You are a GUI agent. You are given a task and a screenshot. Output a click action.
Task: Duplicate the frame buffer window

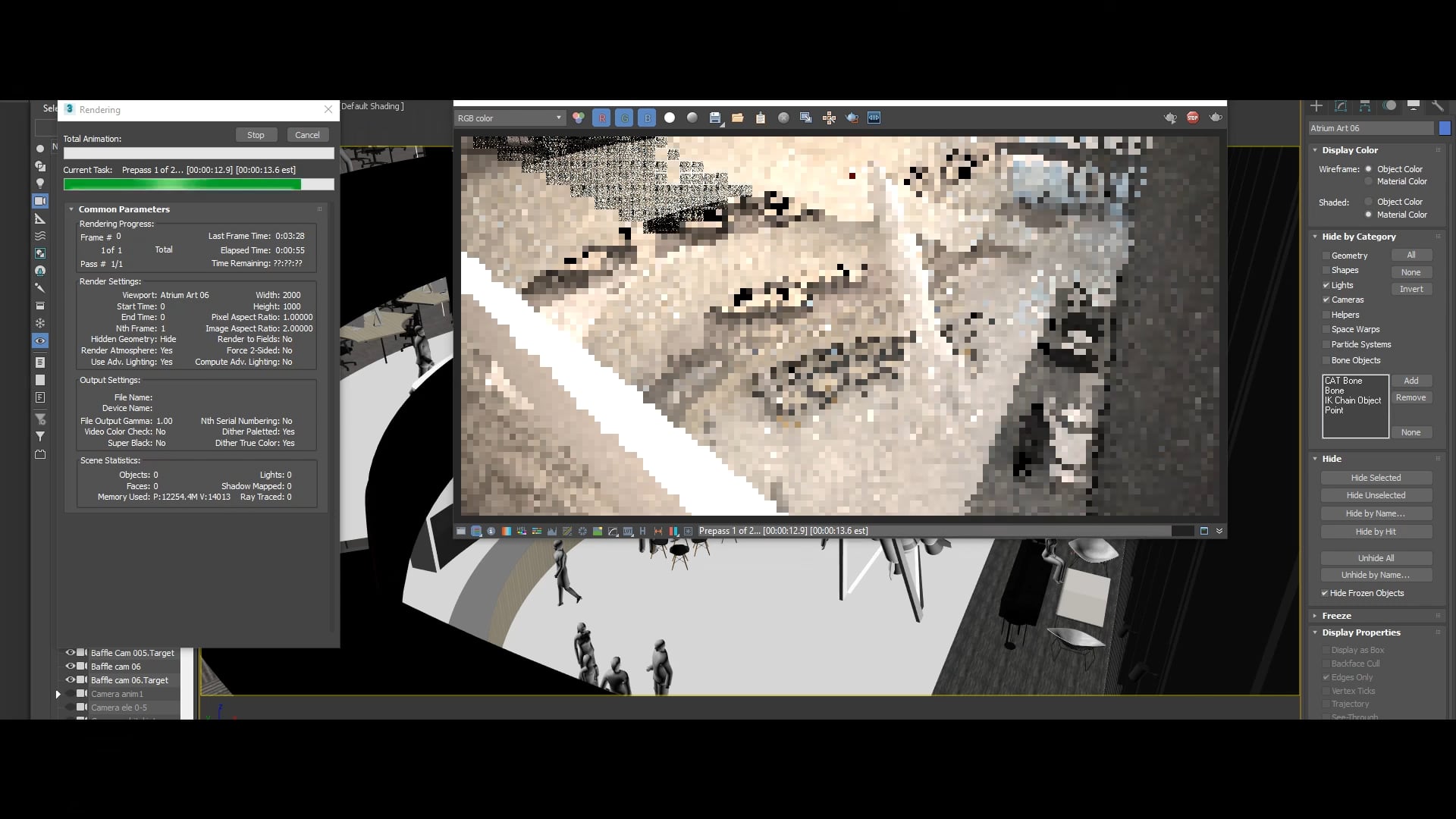(x=806, y=118)
